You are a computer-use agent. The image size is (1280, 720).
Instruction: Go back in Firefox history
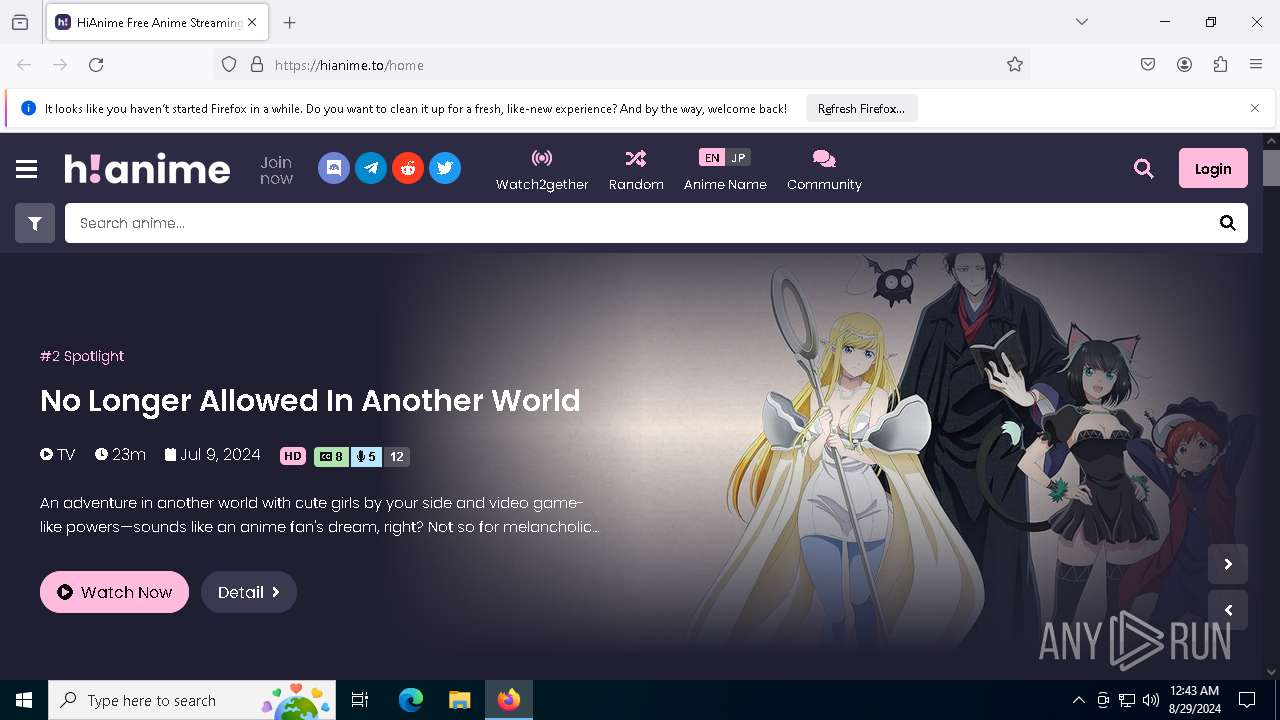pos(24,65)
